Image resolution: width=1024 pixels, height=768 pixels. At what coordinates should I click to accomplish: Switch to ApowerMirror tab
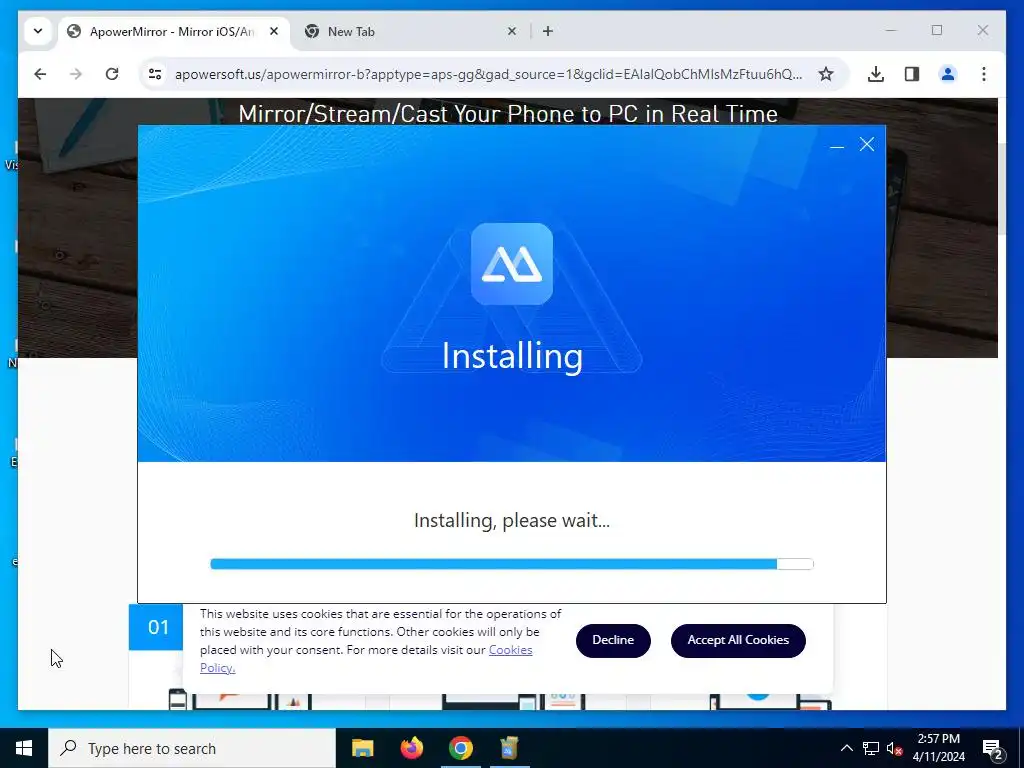point(173,31)
